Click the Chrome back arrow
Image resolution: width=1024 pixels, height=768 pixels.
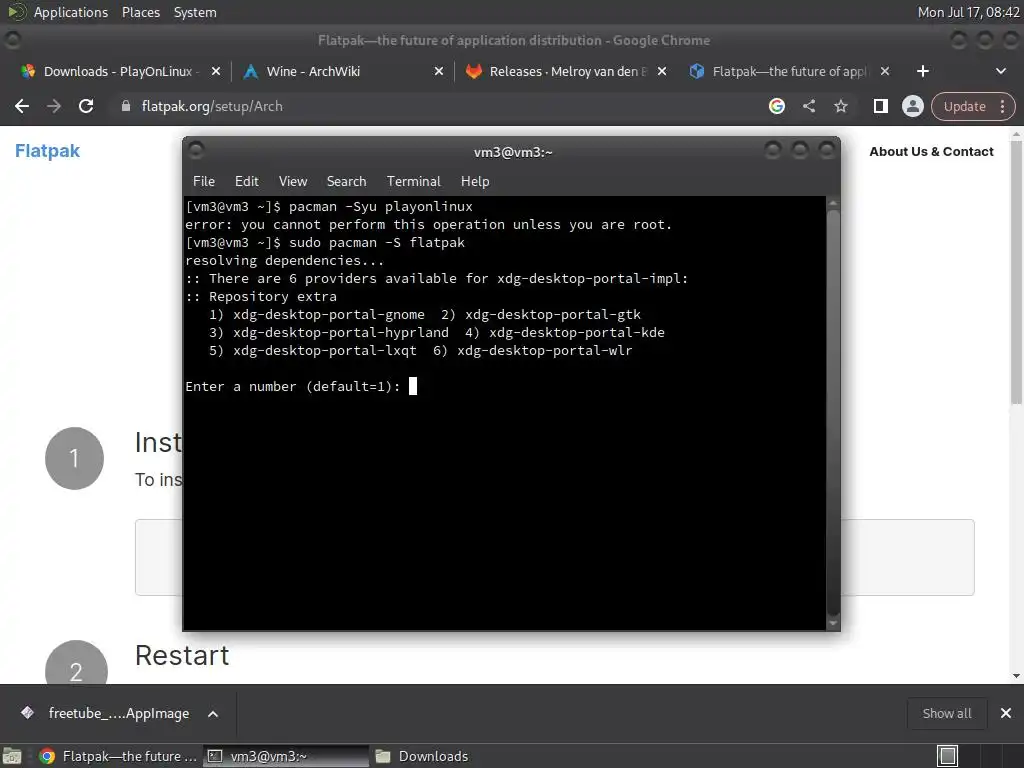point(22,106)
